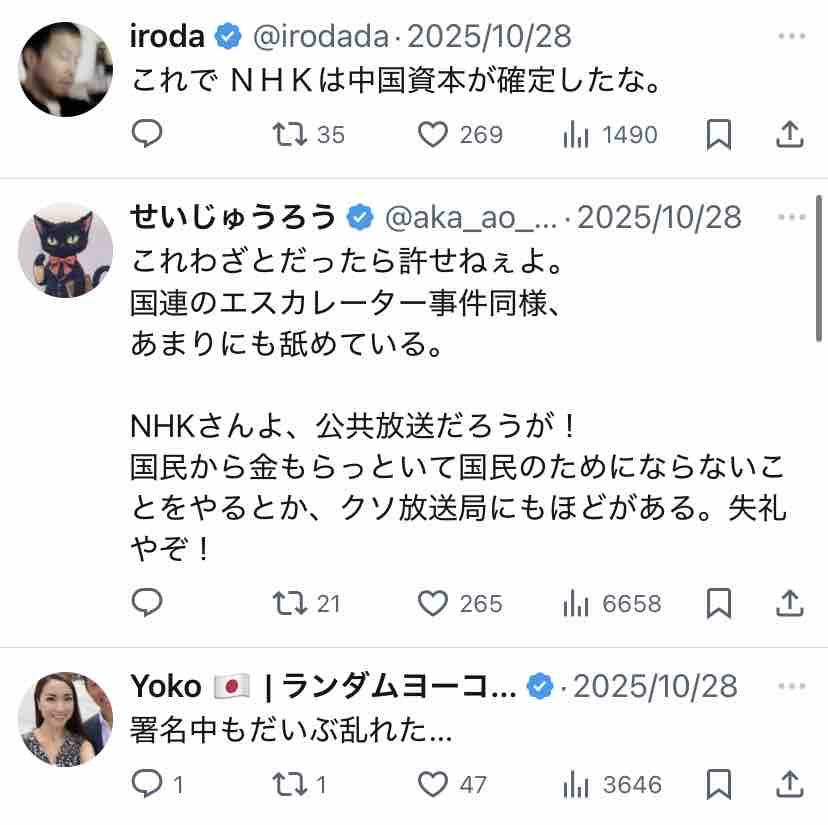
Task: Open more options on iroda's tweet
Action: coord(792,36)
